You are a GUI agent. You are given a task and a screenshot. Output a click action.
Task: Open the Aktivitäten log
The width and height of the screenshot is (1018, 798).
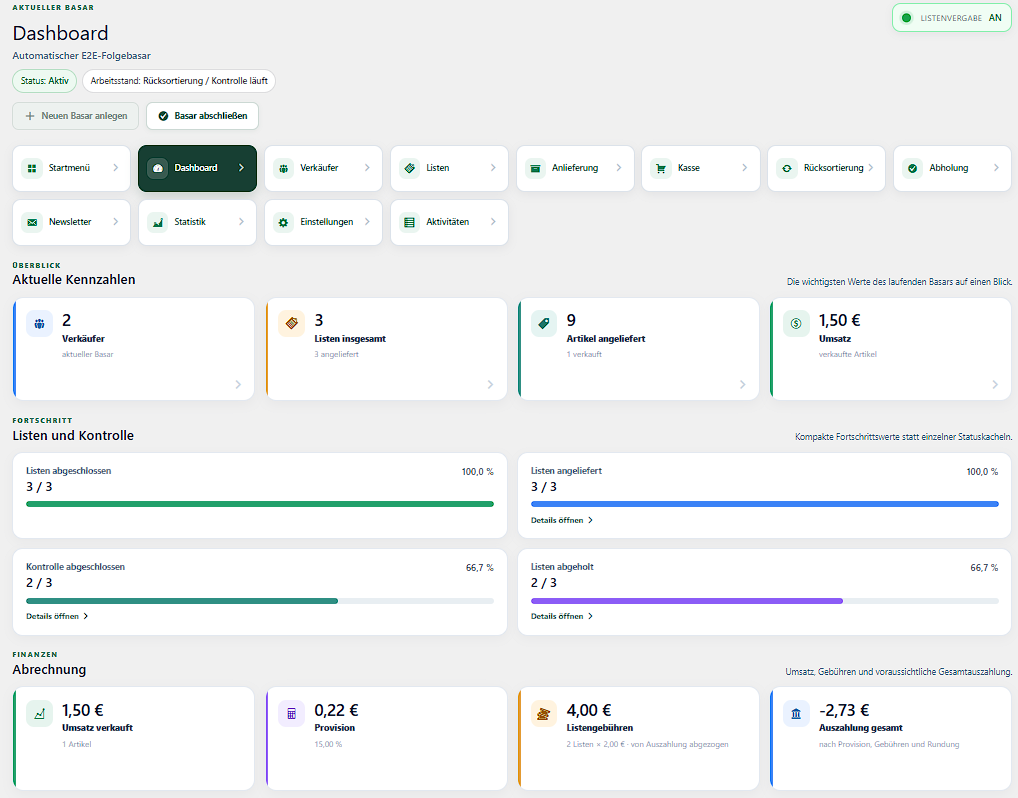point(449,222)
